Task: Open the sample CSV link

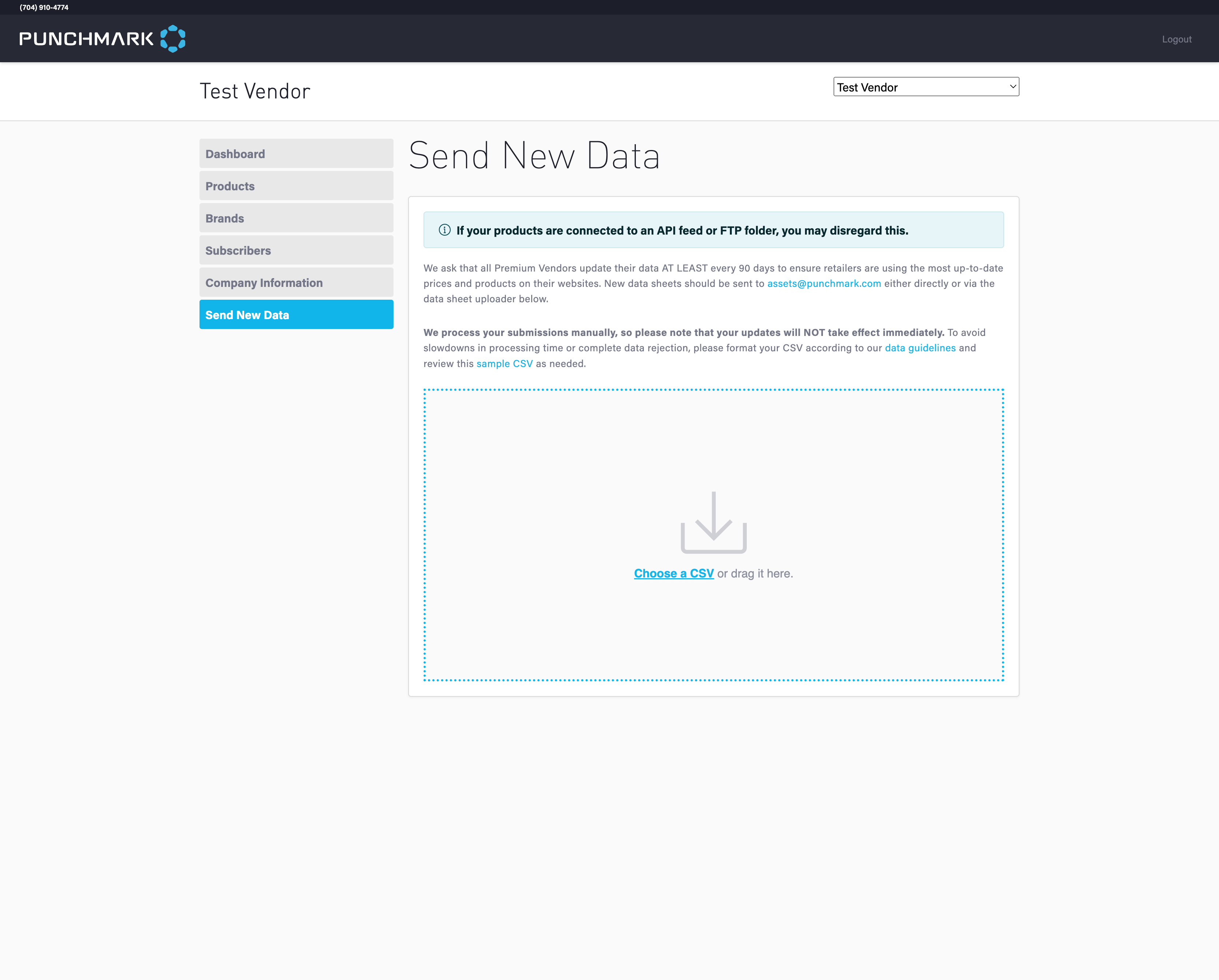Action: point(504,364)
